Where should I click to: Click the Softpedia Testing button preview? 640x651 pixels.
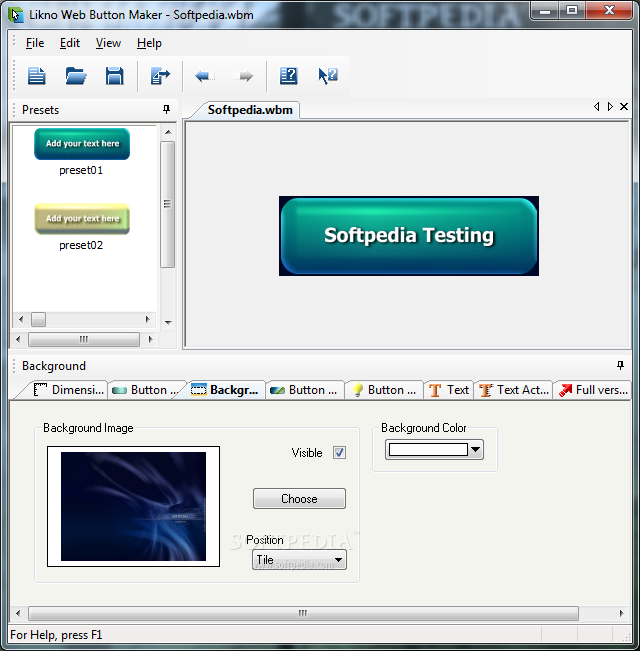click(409, 236)
